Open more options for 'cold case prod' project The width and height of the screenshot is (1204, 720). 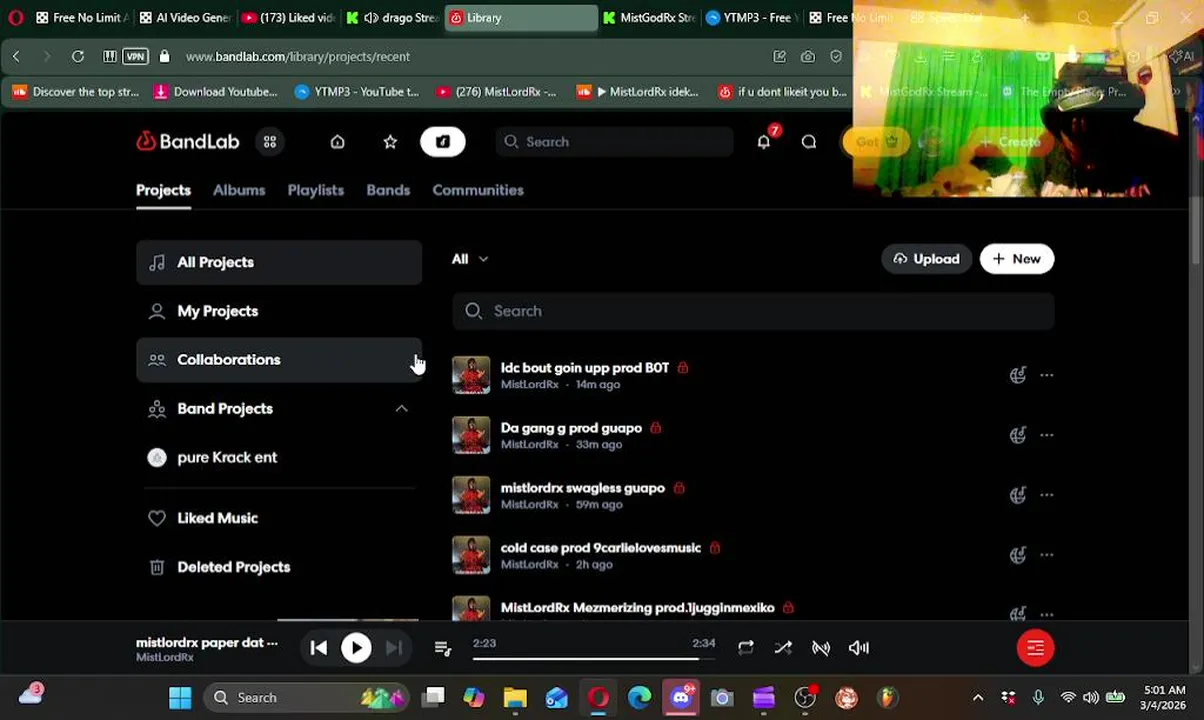tap(1046, 555)
